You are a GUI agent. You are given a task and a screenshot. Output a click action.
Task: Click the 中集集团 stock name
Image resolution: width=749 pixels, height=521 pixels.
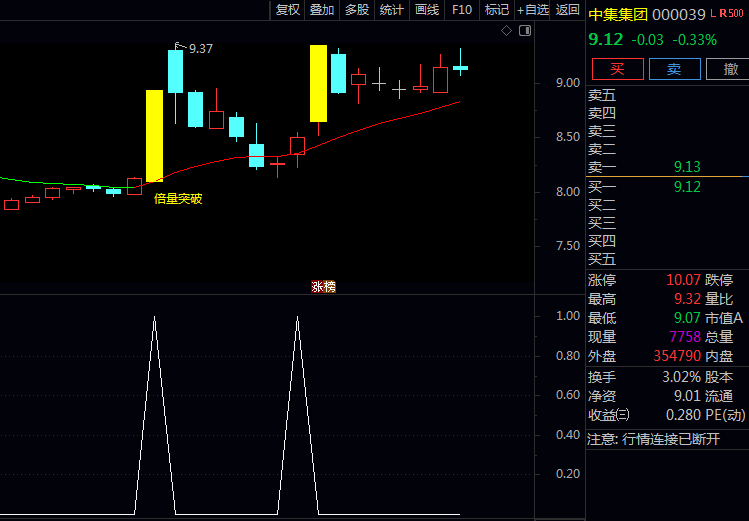tap(618, 16)
